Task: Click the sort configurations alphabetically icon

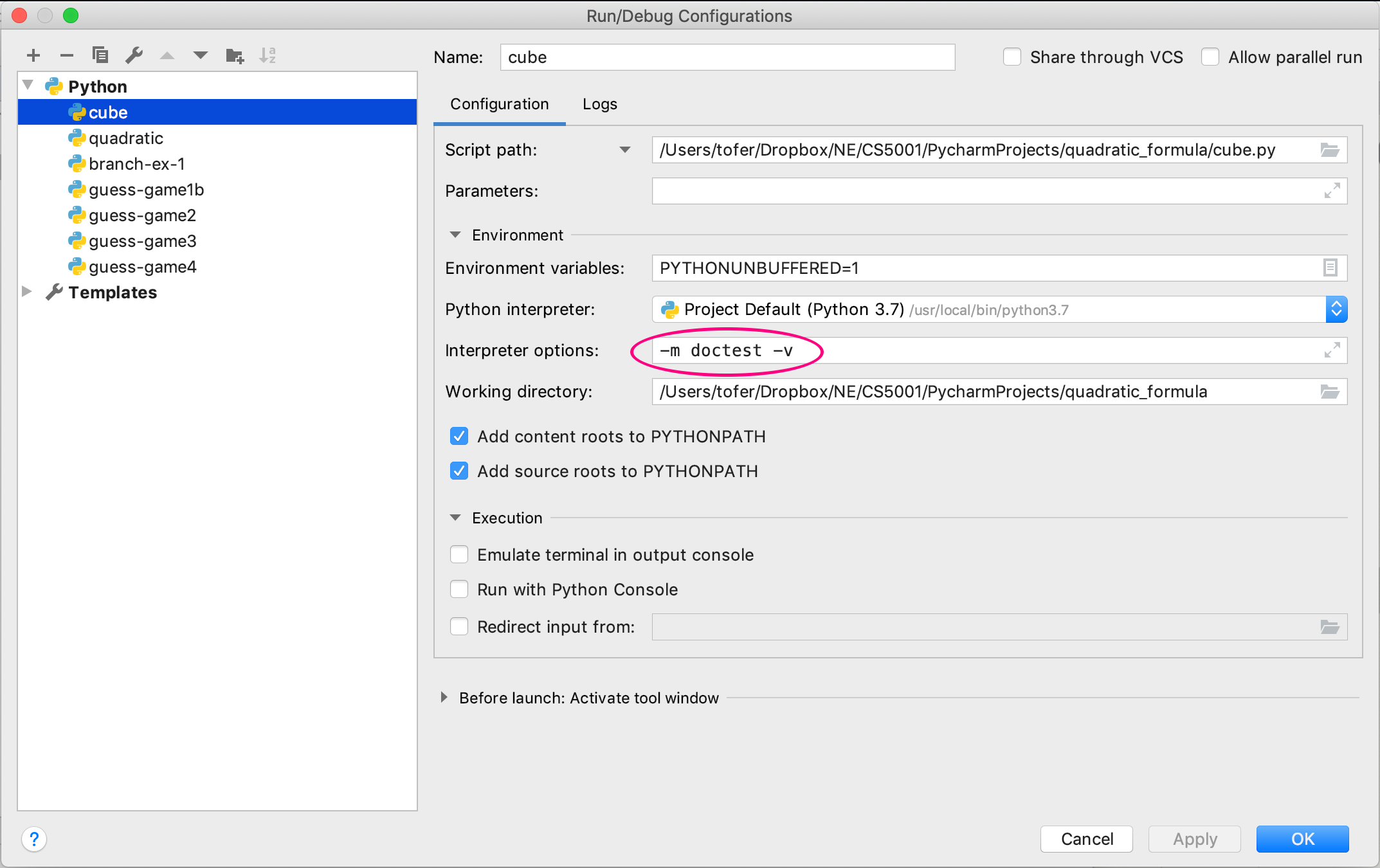Action: [x=268, y=55]
